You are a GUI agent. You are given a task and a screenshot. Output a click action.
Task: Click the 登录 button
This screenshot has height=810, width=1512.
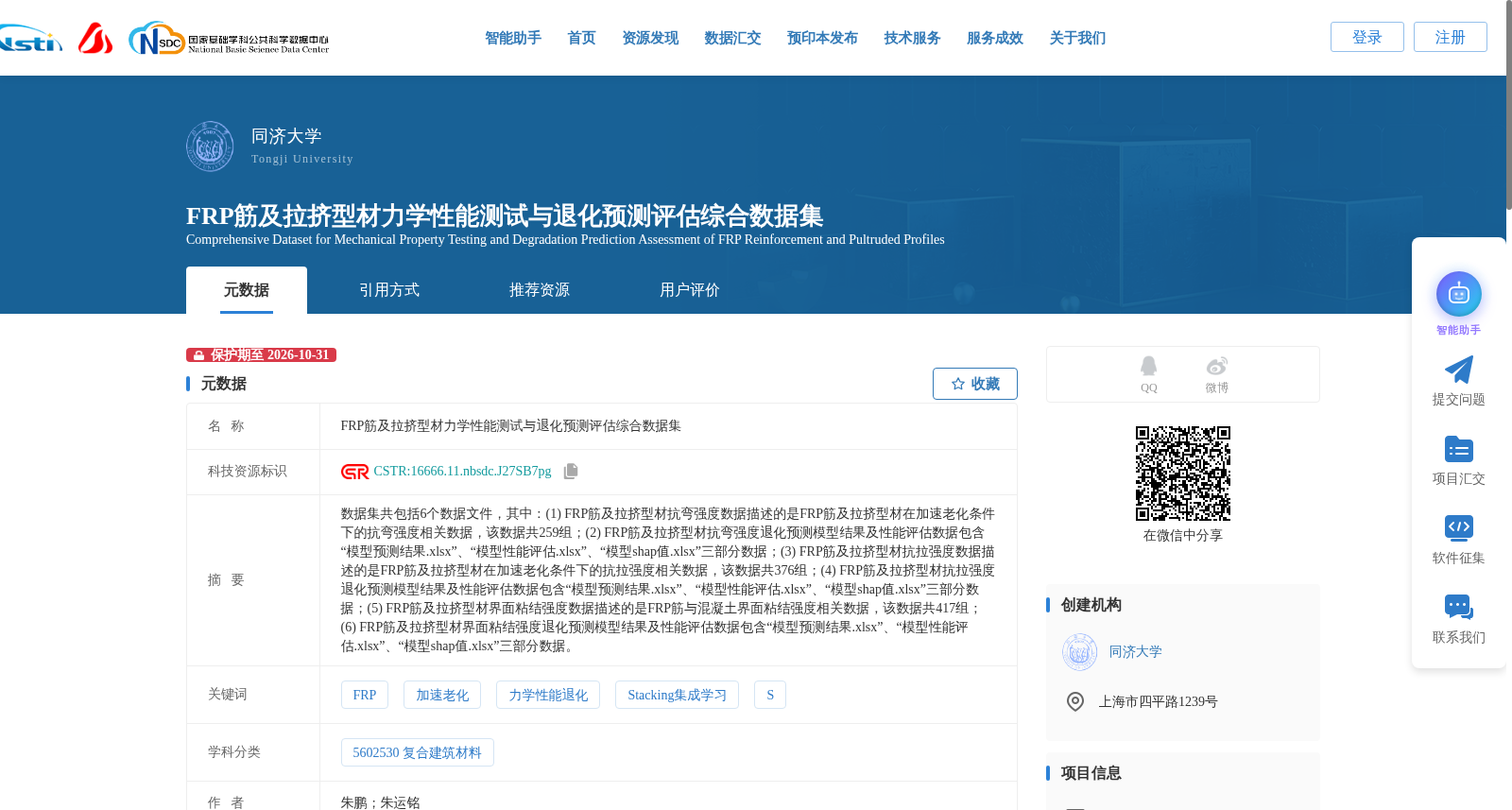pyautogui.click(x=1367, y=37)
